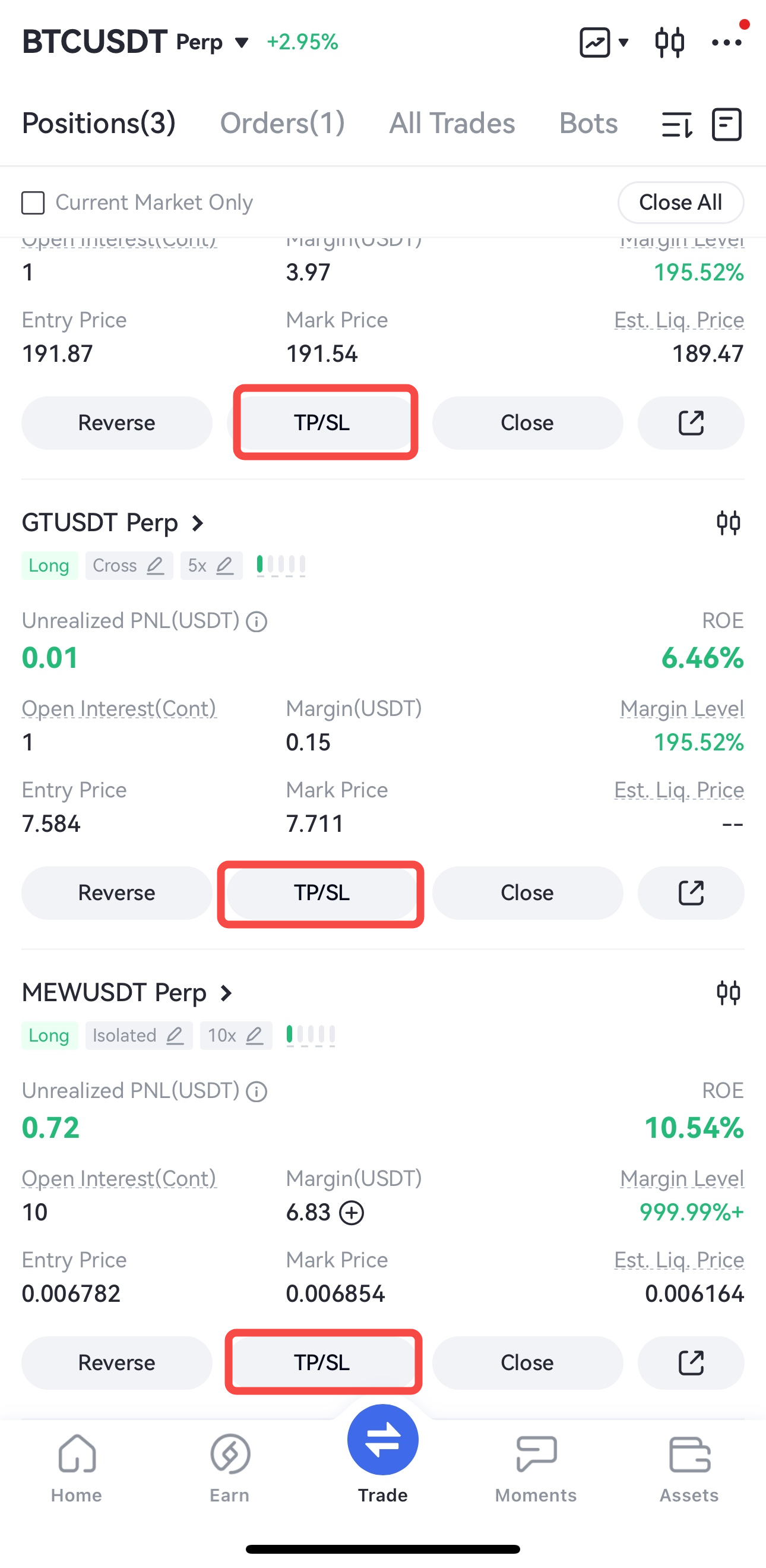Open the candlestick chart icon in header
Viewport: 766px width, 1568px height.
click(x=669, y=43)
